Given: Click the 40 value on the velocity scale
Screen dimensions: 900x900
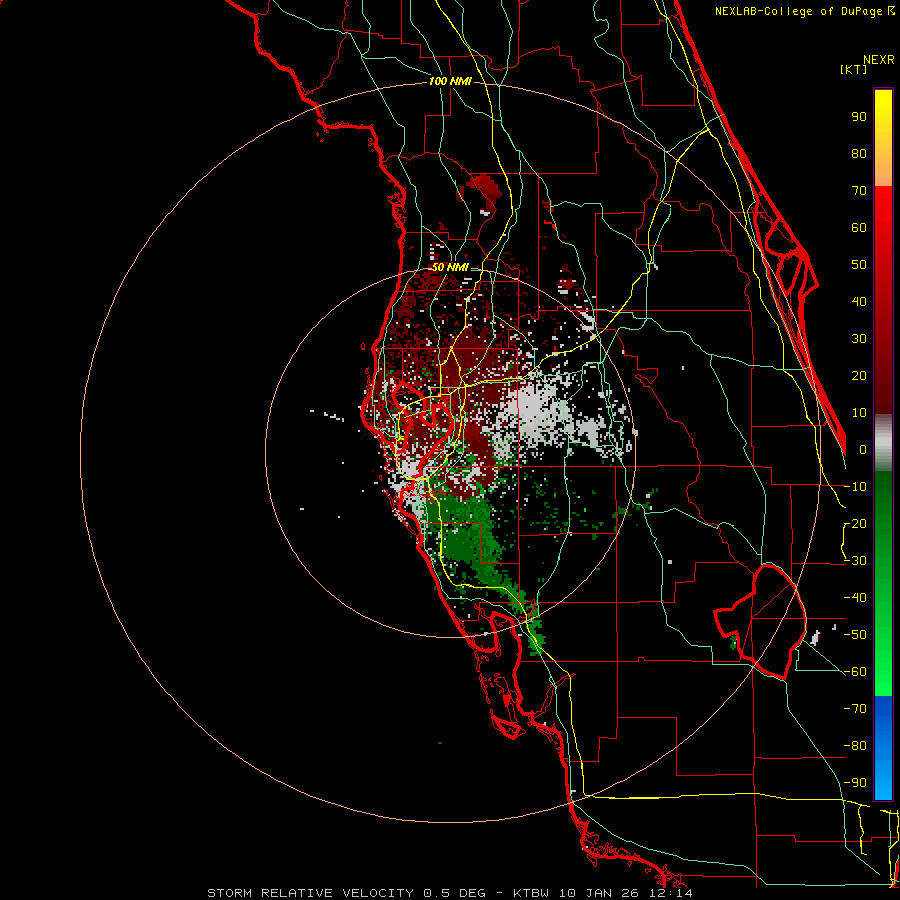Looking at the screenshot, I should coord(859,302).
